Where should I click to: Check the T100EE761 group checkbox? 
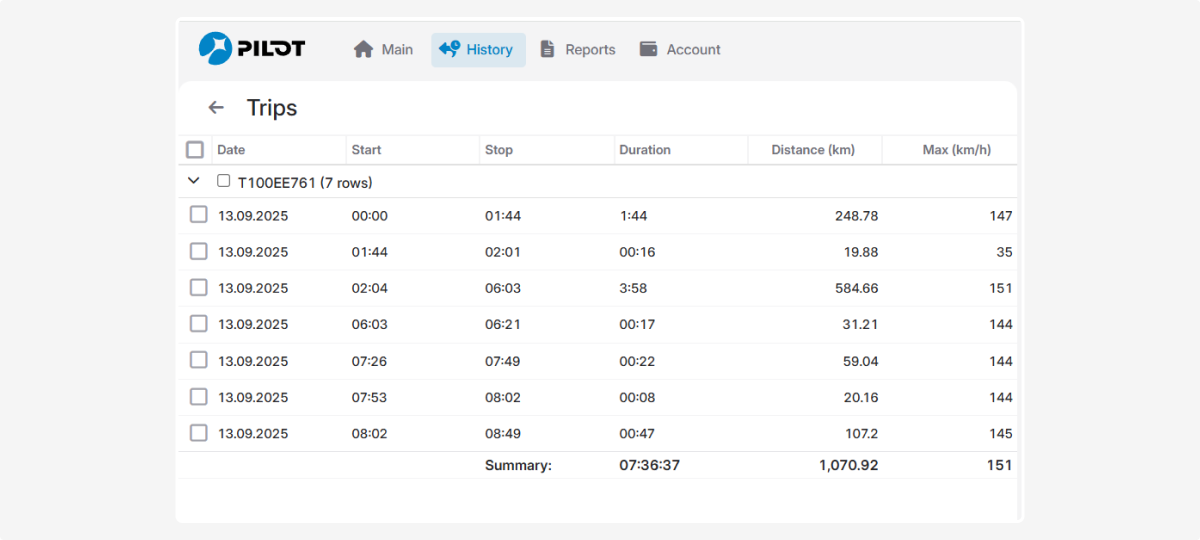(x=224, y=182)
